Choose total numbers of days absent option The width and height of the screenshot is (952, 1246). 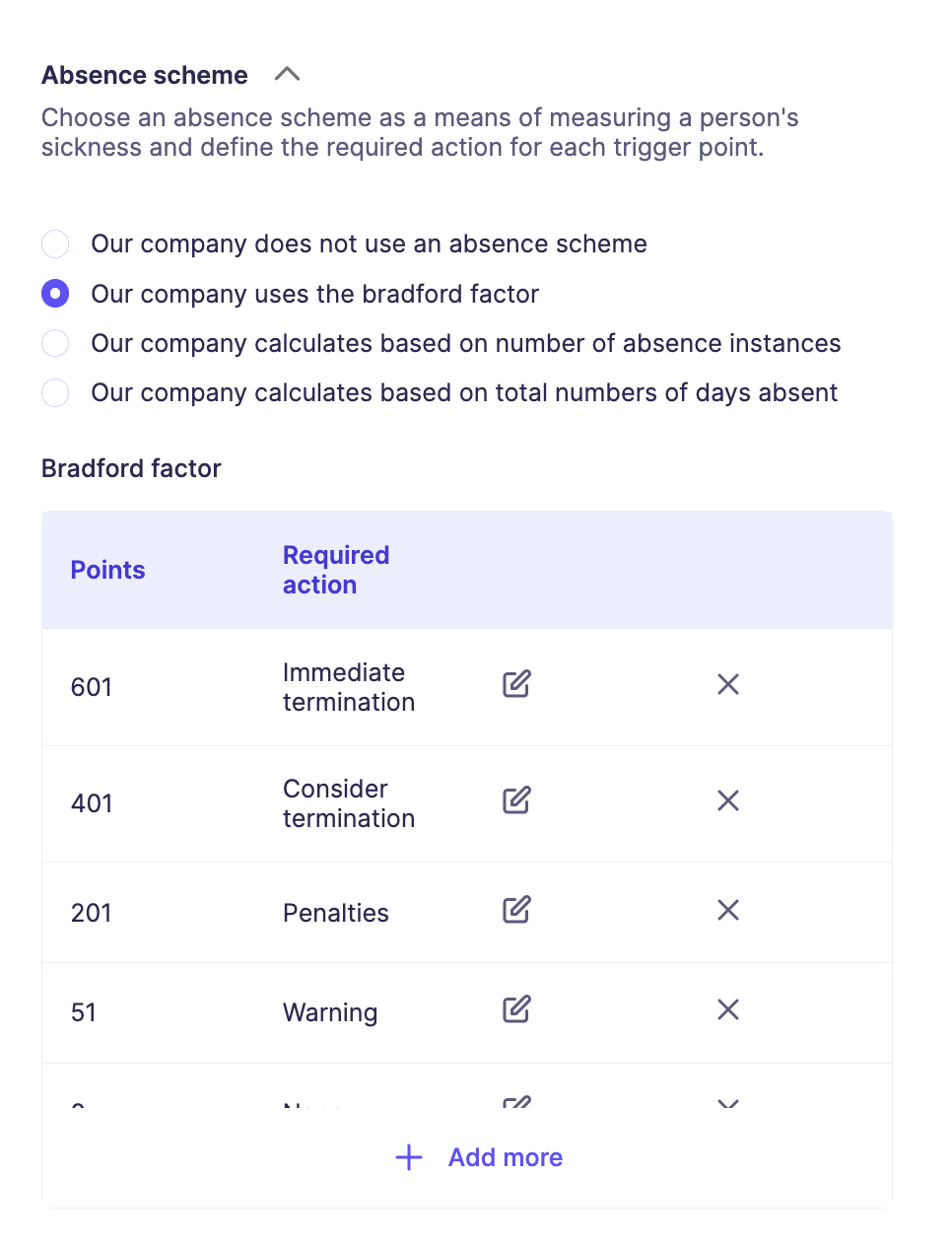(x=56, y=392)
